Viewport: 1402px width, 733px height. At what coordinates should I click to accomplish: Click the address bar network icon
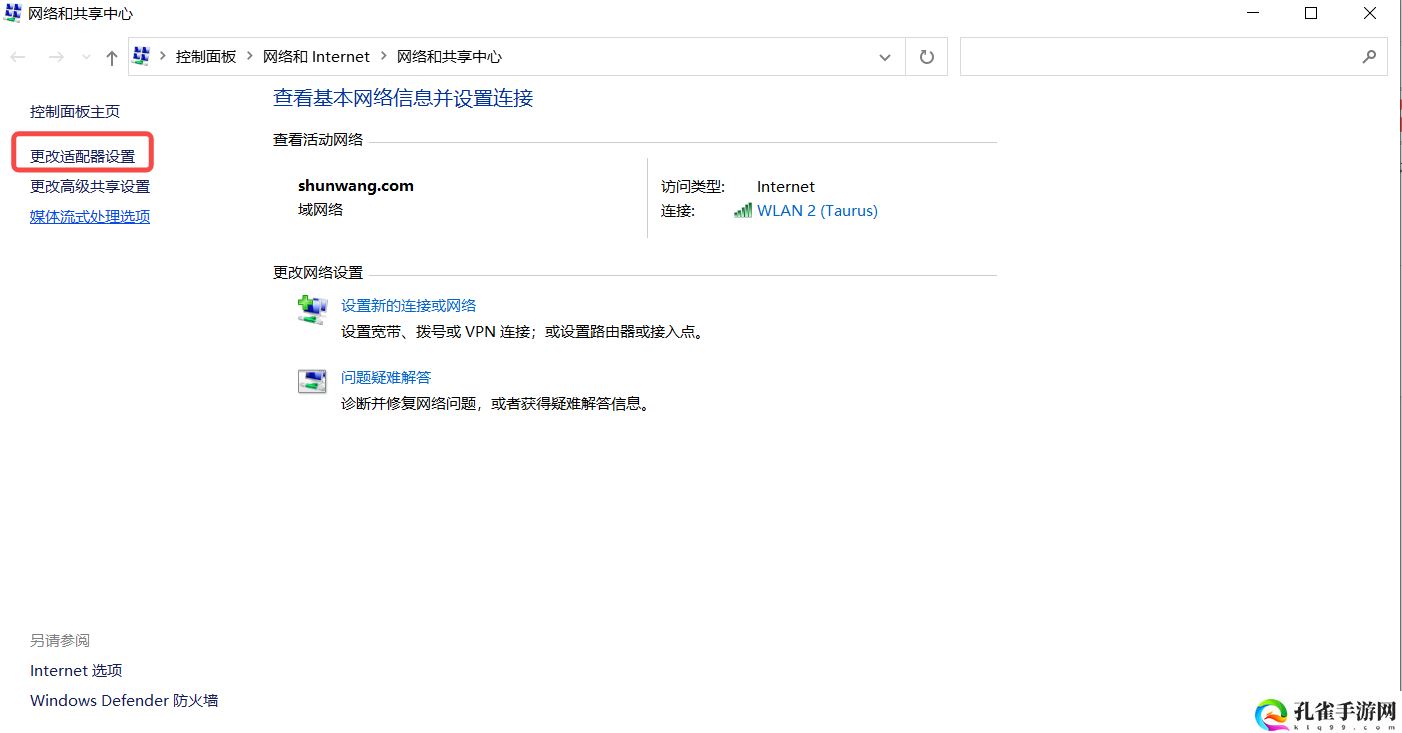tap(142, 56)
